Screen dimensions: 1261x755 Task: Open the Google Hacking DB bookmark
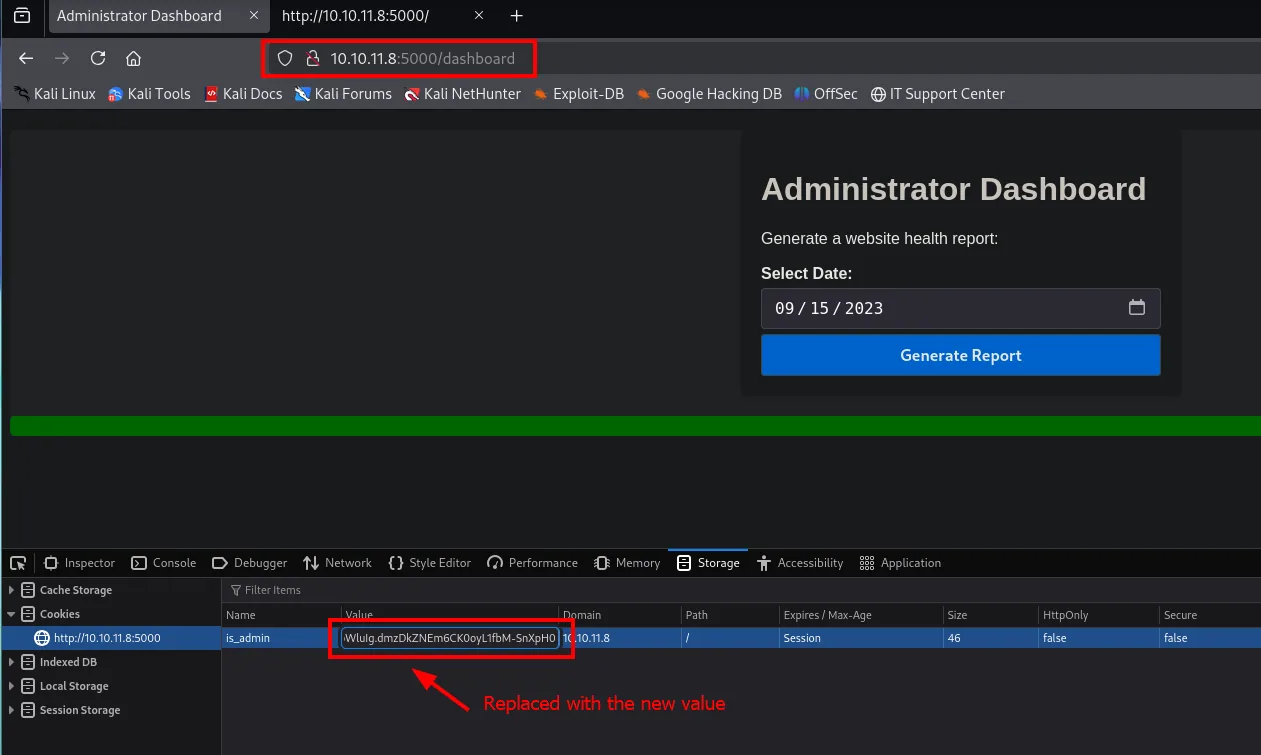point(709,94)
